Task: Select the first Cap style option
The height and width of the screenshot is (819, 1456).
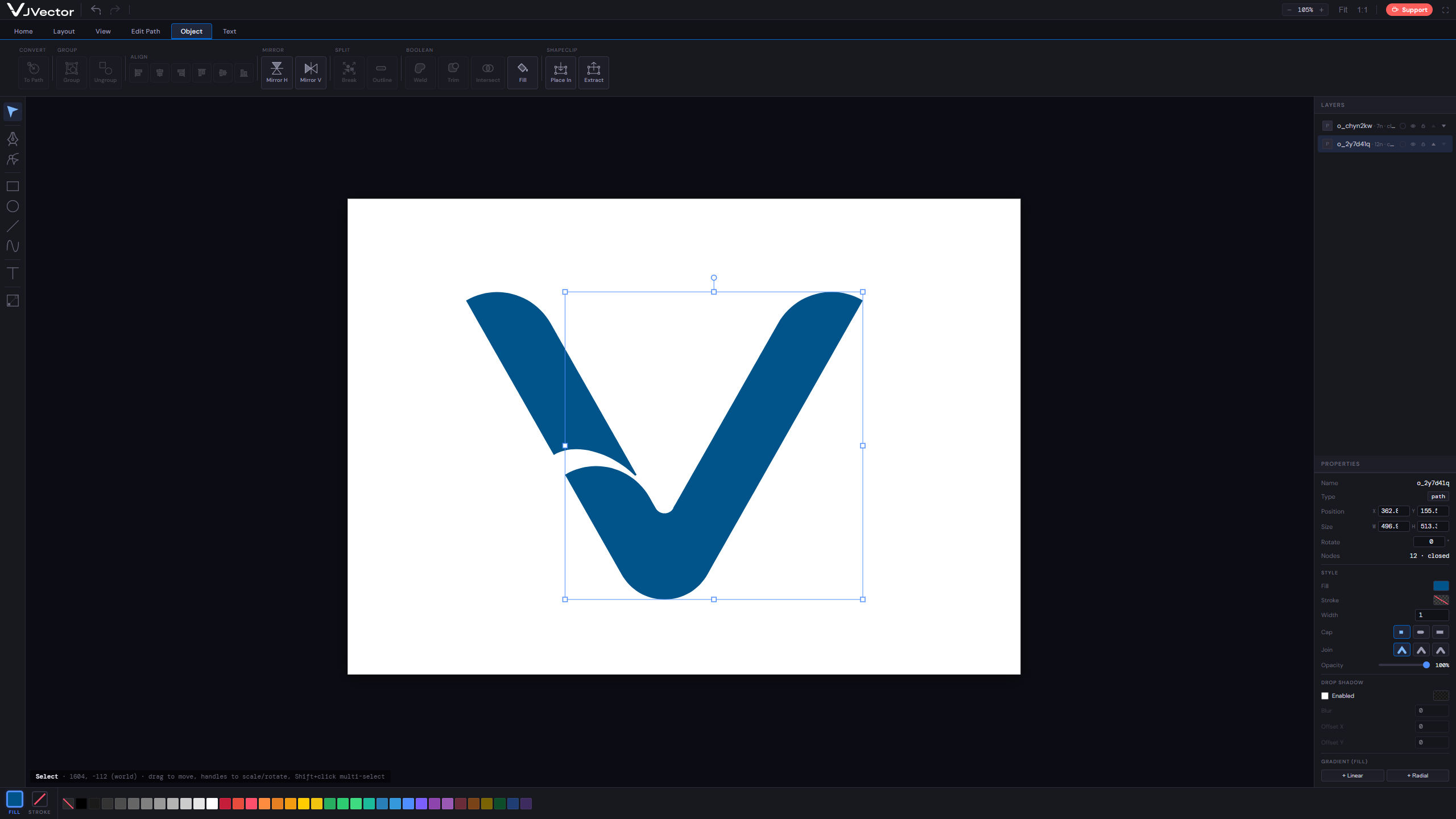Action: pos(1401,632)
